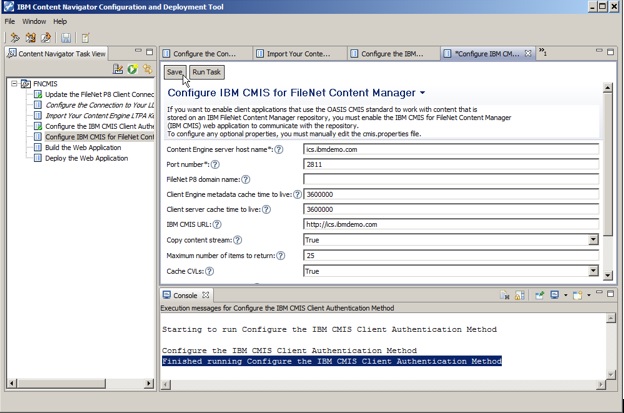Open the dropdown arrow next to the task title

point(422,93)
